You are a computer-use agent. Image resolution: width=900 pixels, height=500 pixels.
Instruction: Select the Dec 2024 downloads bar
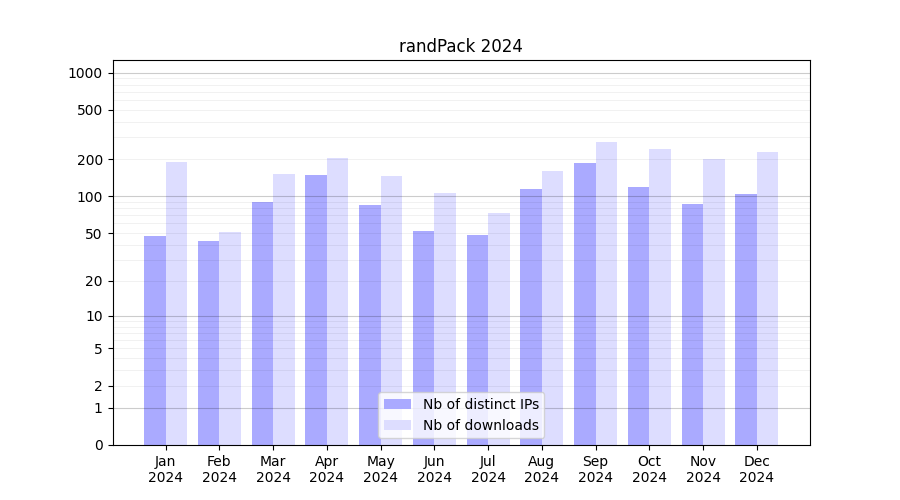coord(767,298)
